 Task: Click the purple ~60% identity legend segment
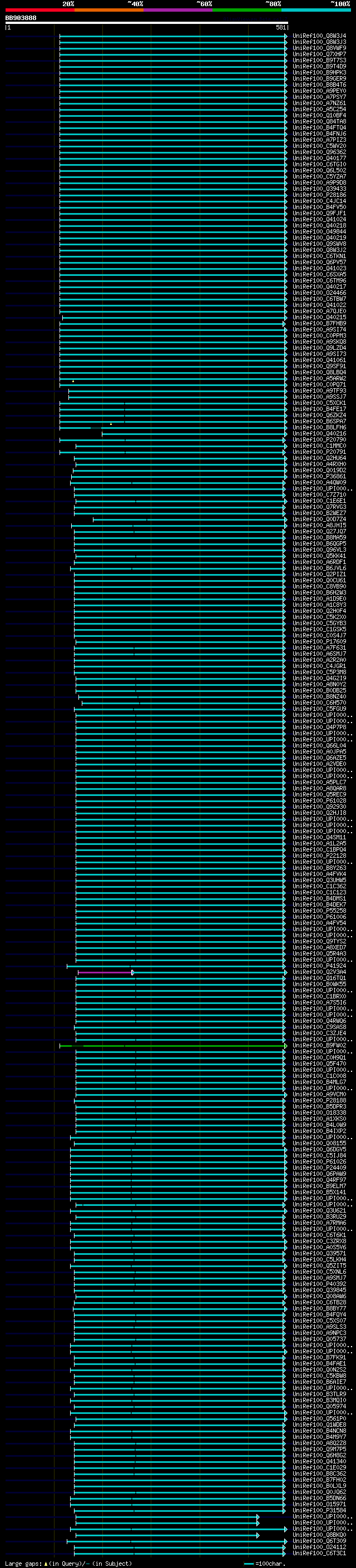179,10
